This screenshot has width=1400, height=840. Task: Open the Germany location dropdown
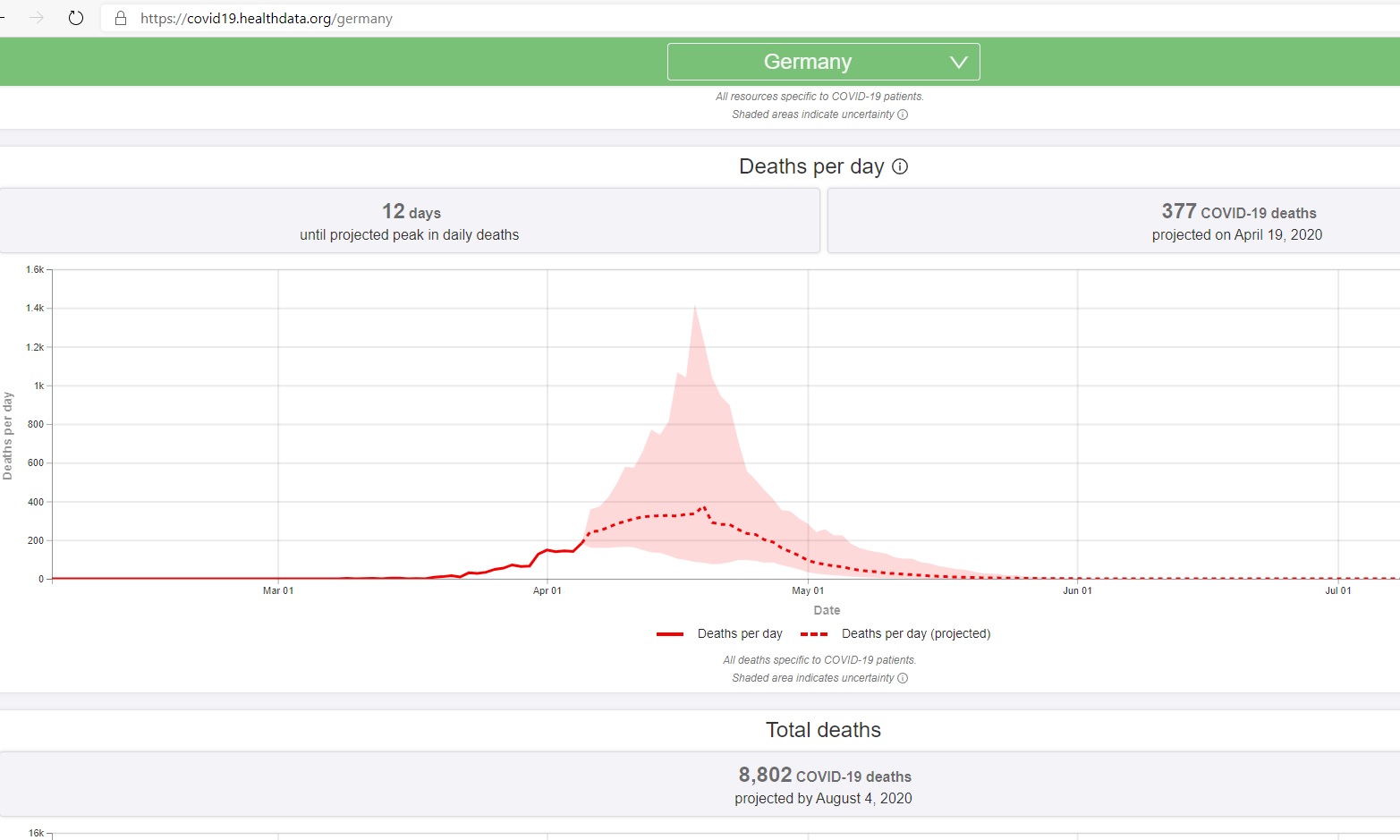click(x=824, y=62)
